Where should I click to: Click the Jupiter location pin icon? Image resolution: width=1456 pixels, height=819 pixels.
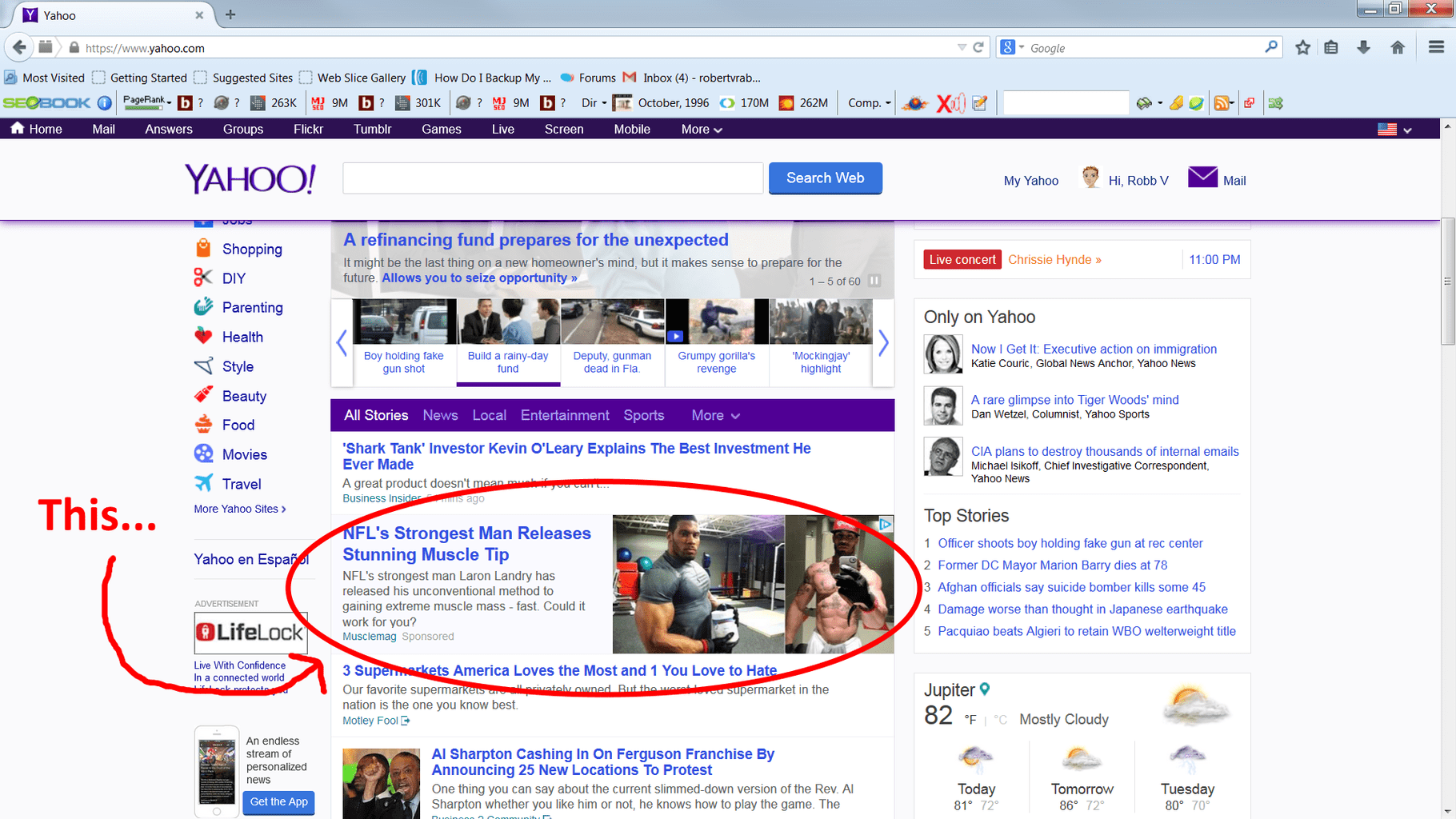(x=985, y=689)
